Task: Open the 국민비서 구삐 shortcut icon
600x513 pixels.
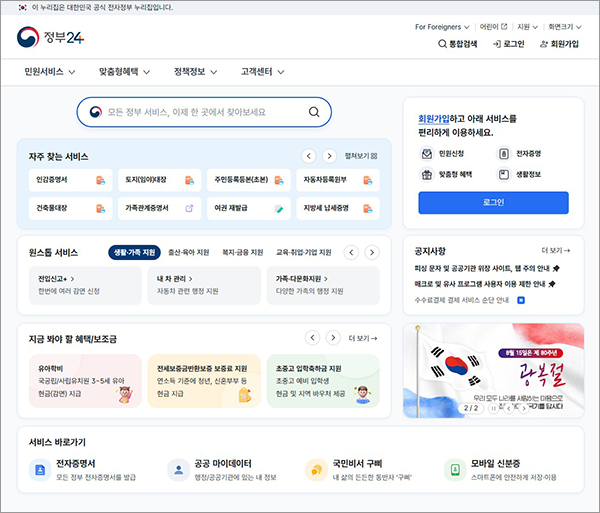Action: point(316,470)
